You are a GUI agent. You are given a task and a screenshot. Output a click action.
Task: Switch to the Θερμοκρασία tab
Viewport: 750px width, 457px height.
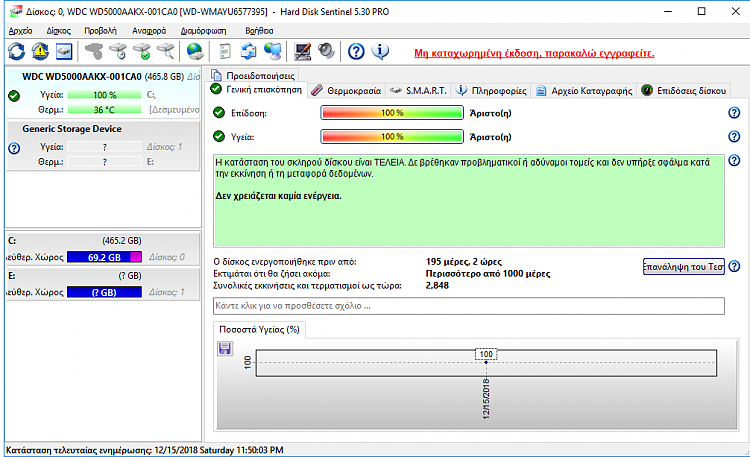pos(346,90)
